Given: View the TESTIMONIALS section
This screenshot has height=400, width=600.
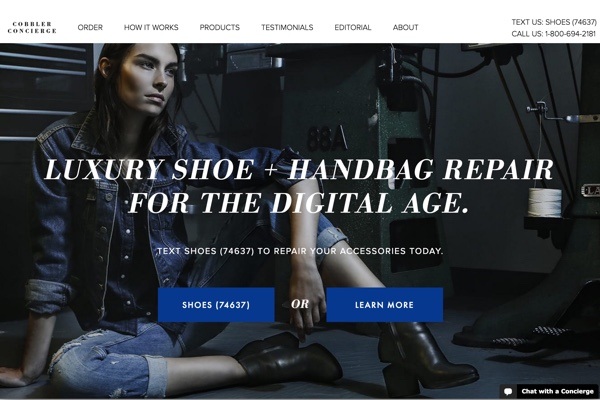Looking at the screenshot, I should point(287,28).
